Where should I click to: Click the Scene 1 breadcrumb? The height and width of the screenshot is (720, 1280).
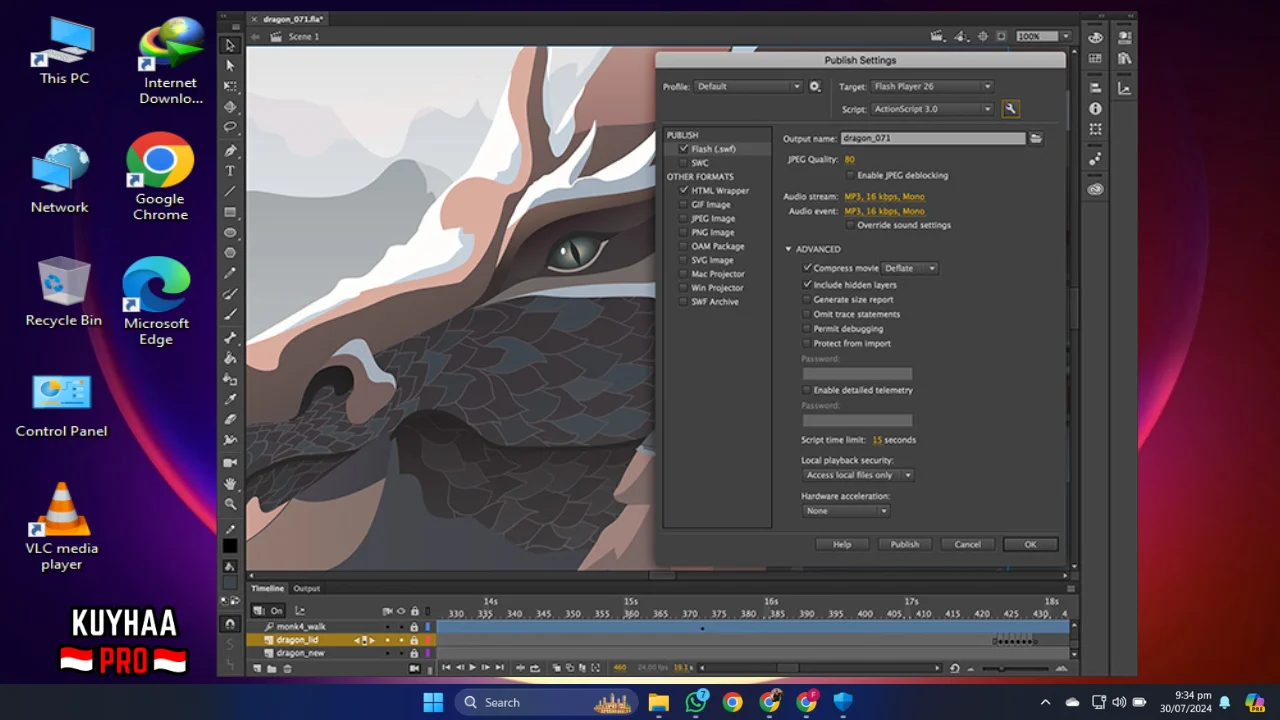click(303, 36)
